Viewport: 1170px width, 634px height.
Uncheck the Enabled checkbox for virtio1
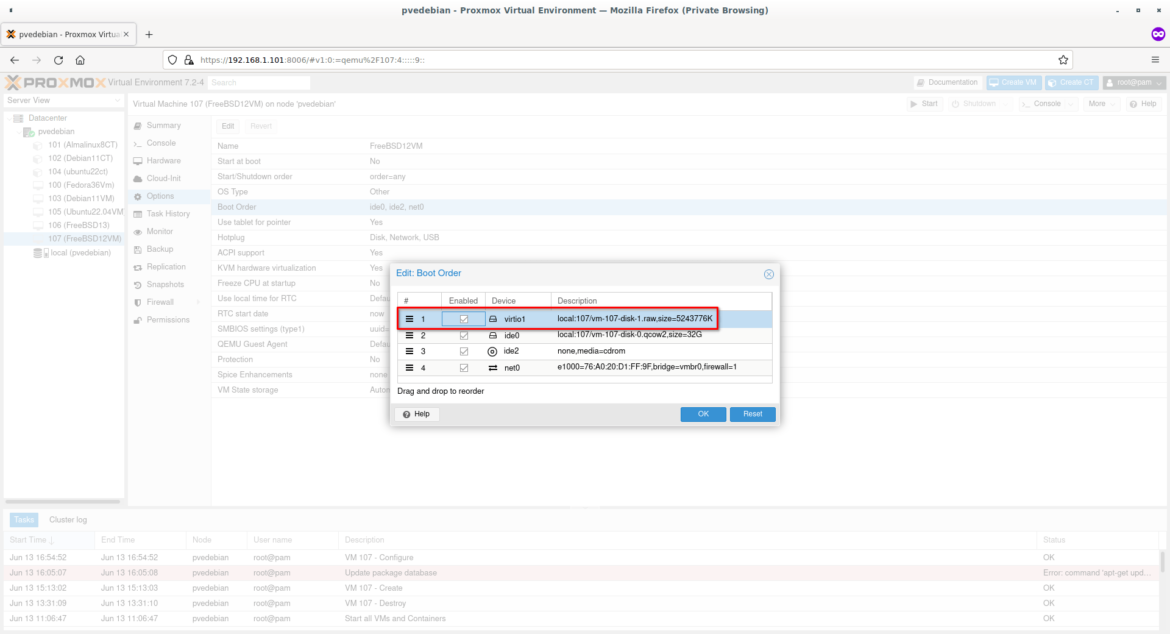(466, 319)
